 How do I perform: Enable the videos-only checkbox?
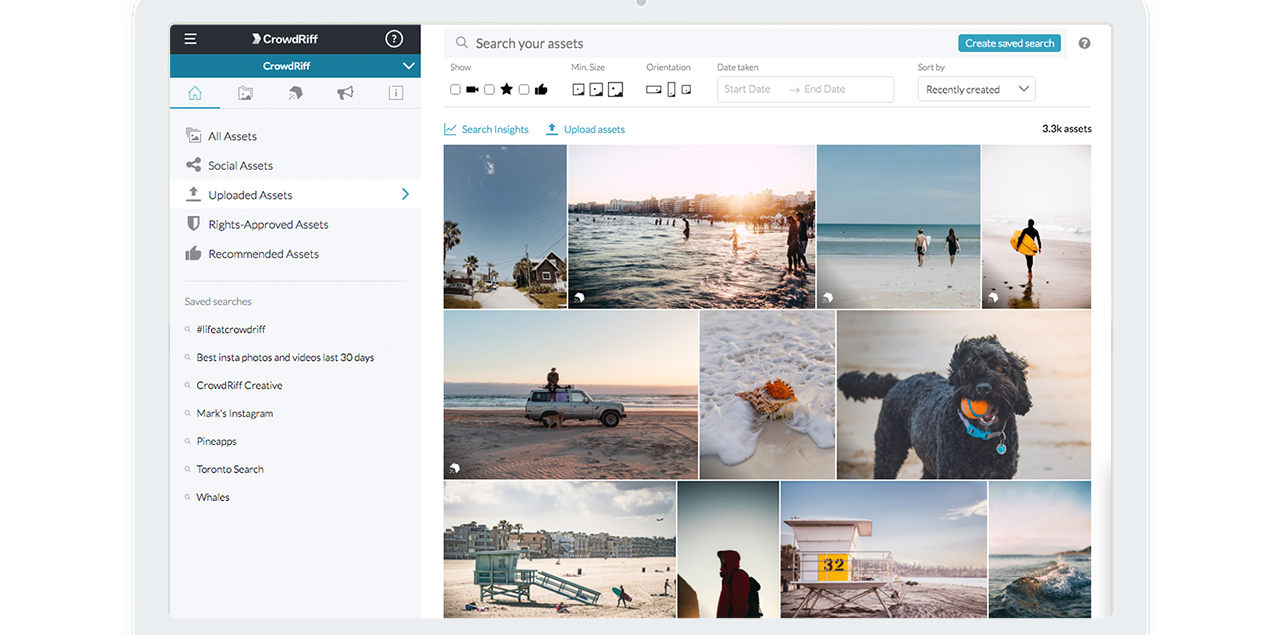click(455, 89)
